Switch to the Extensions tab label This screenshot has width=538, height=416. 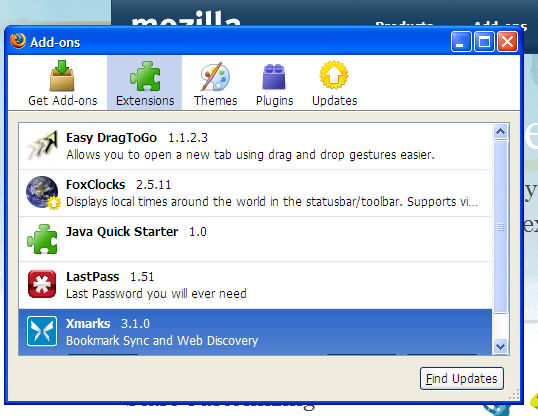click(145, 101)
